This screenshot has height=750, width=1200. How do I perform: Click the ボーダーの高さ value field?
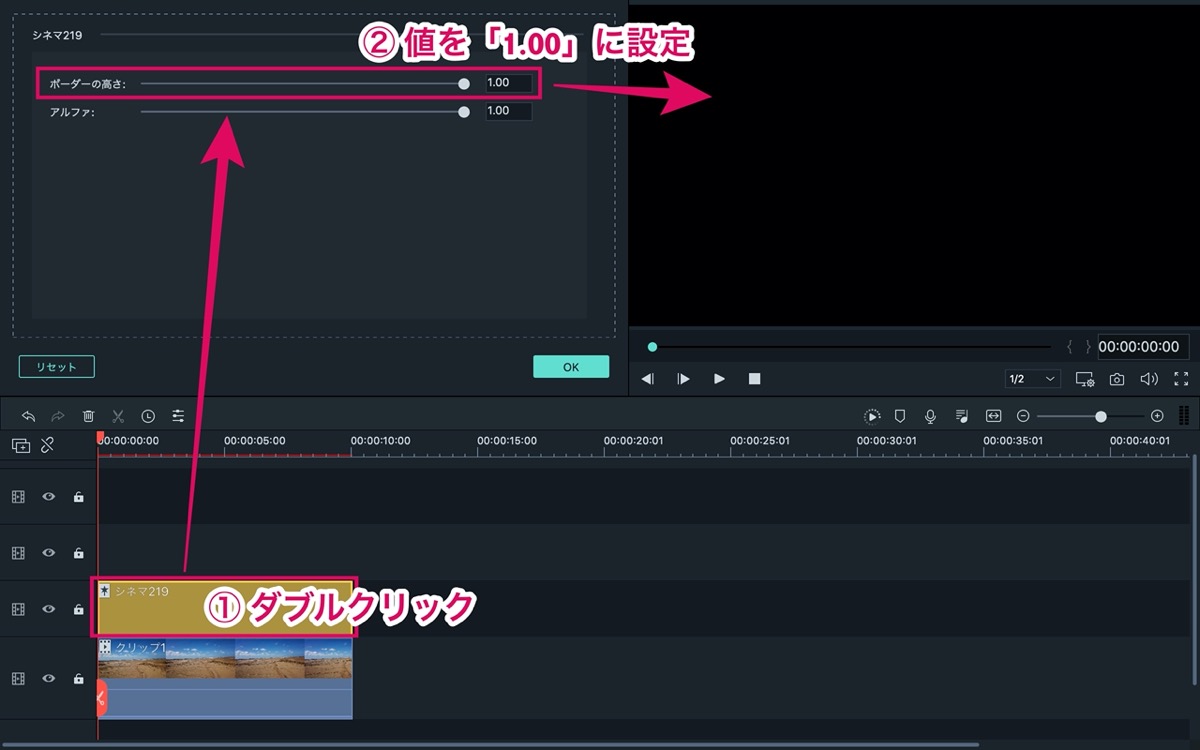509,83
